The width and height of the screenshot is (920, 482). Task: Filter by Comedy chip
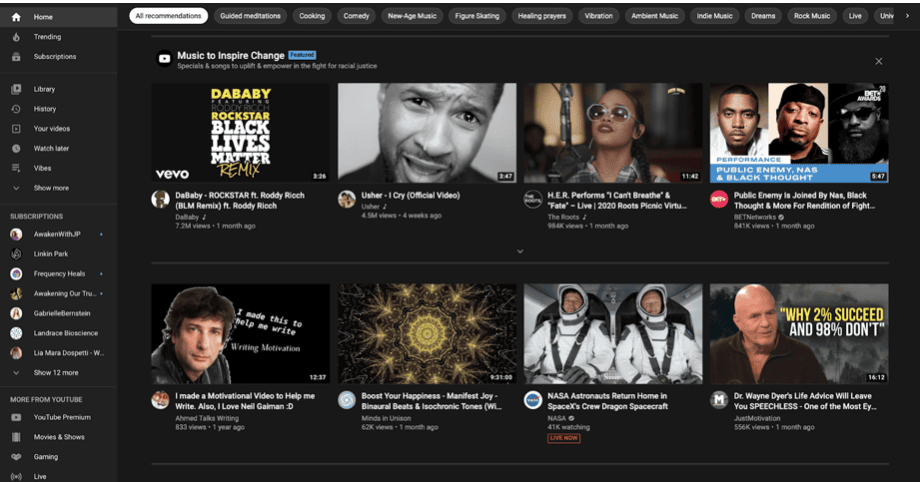point(356,16)
